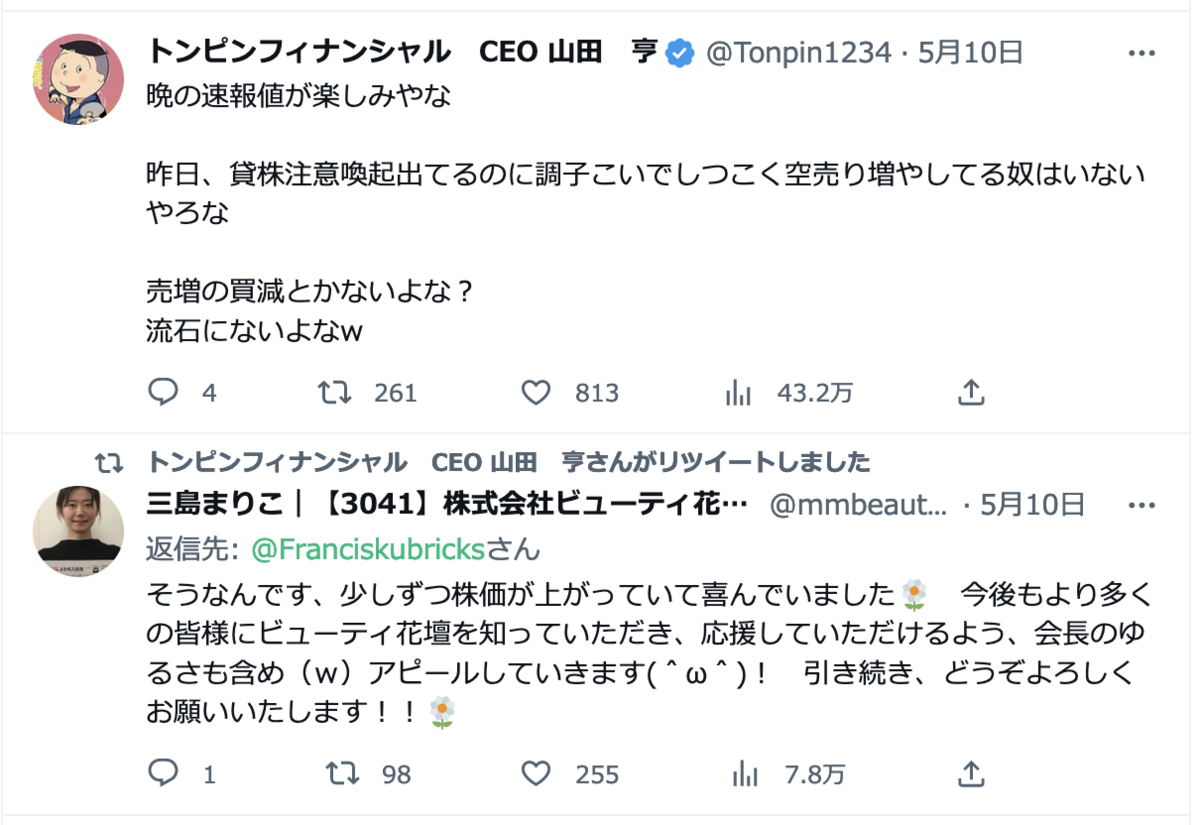Reply to the first tweet by Tonpin1234

point(163,393)
